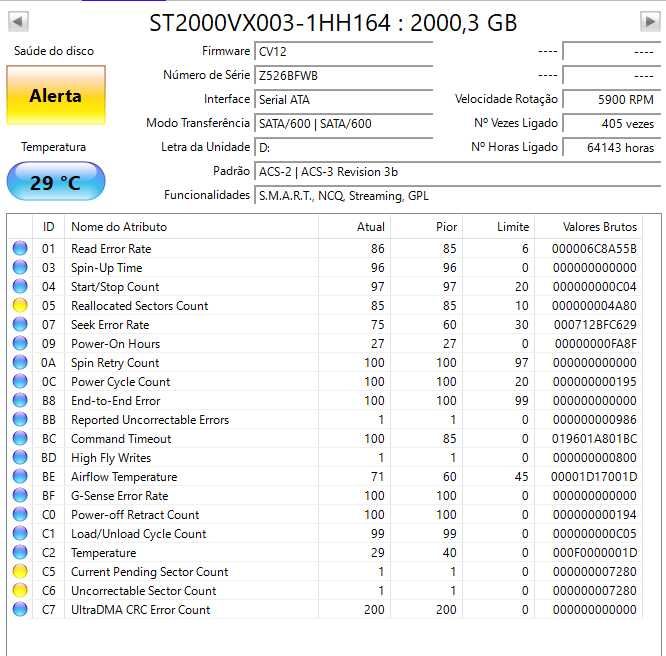
Task: Click the Velocidade Rotação label
Action: (x=506, y=99)
